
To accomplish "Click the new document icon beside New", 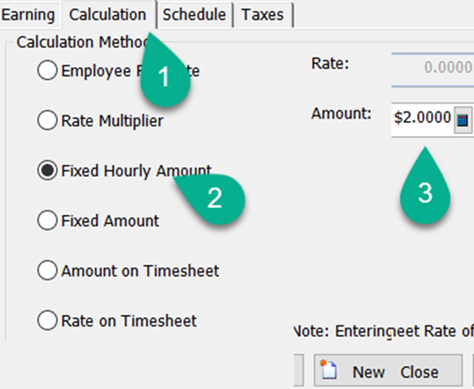I will [x=329, y=369].
